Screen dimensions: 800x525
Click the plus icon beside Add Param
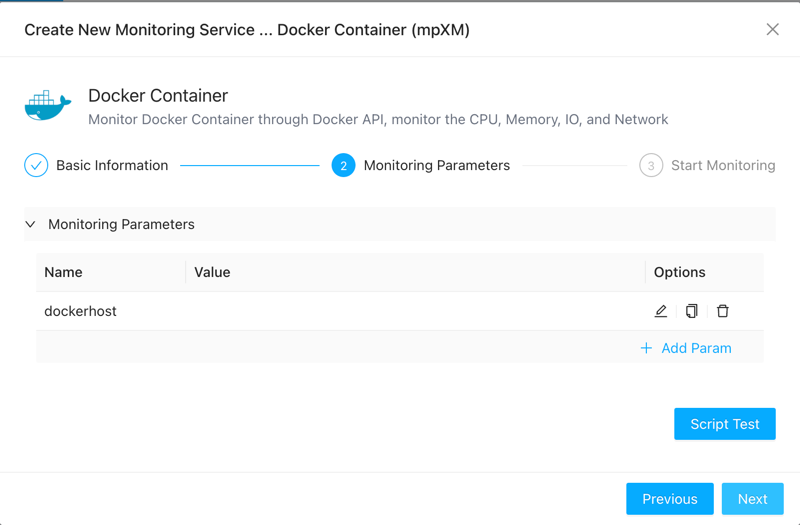click(646, 348)
